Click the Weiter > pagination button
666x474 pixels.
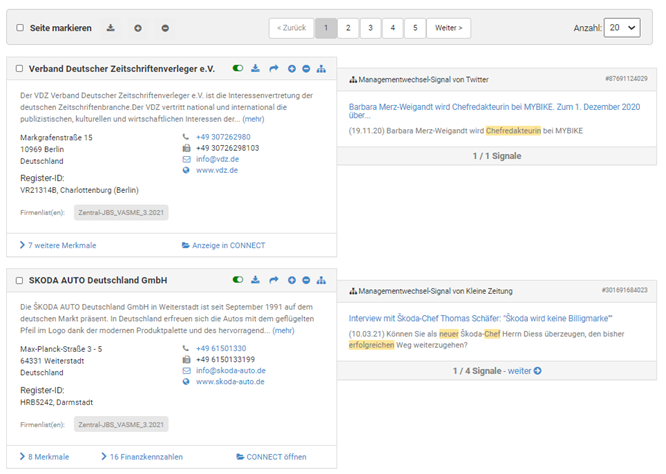(x=449, y=28)
